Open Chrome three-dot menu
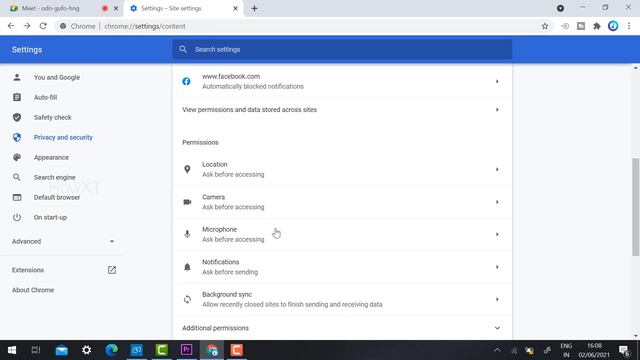 [x=629, y=26]
